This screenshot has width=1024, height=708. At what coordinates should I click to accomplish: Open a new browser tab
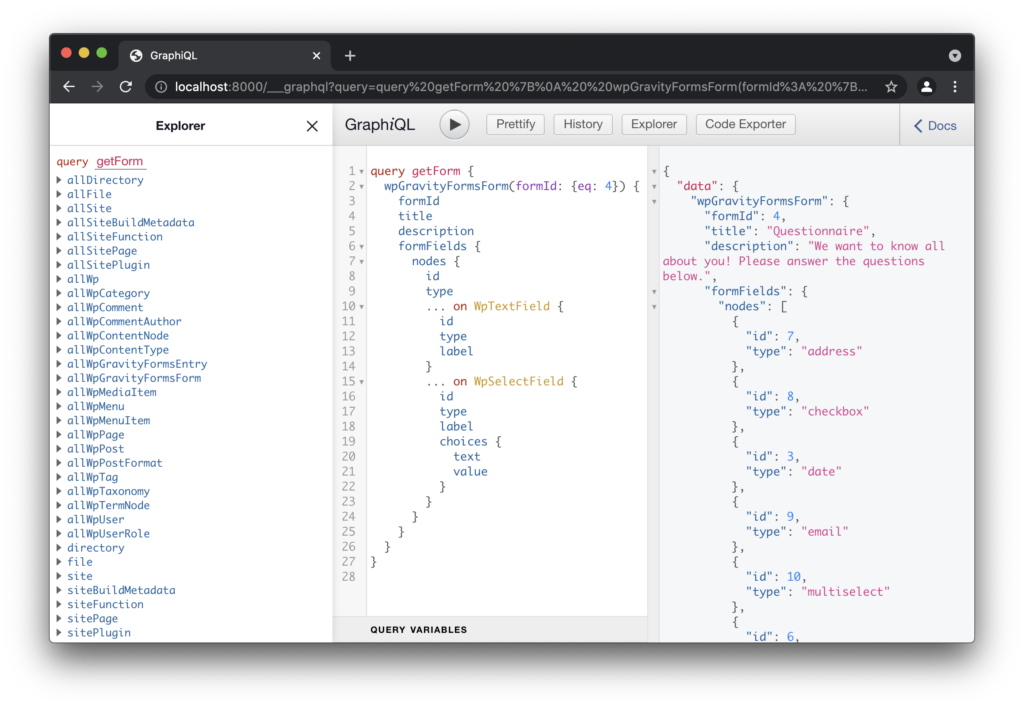(x=350, y=56)
